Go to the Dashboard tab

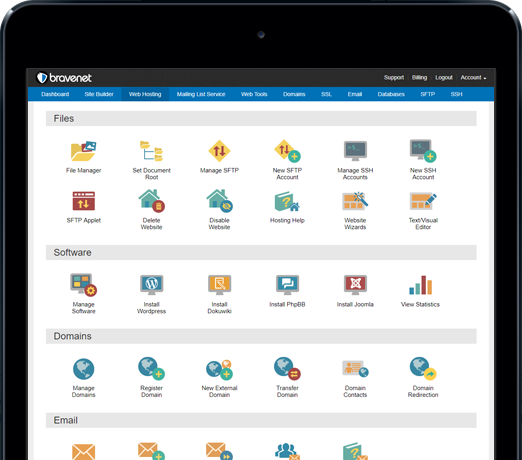click(x=55, y=94)
